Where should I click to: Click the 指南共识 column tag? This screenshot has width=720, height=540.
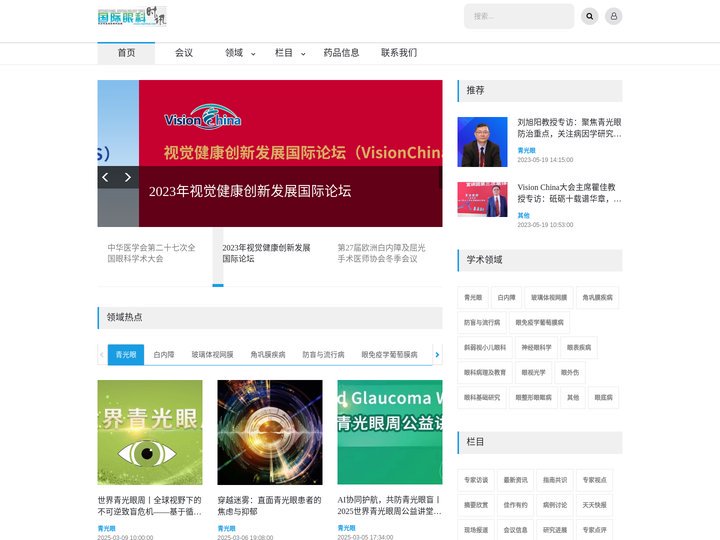coord(555,480)
